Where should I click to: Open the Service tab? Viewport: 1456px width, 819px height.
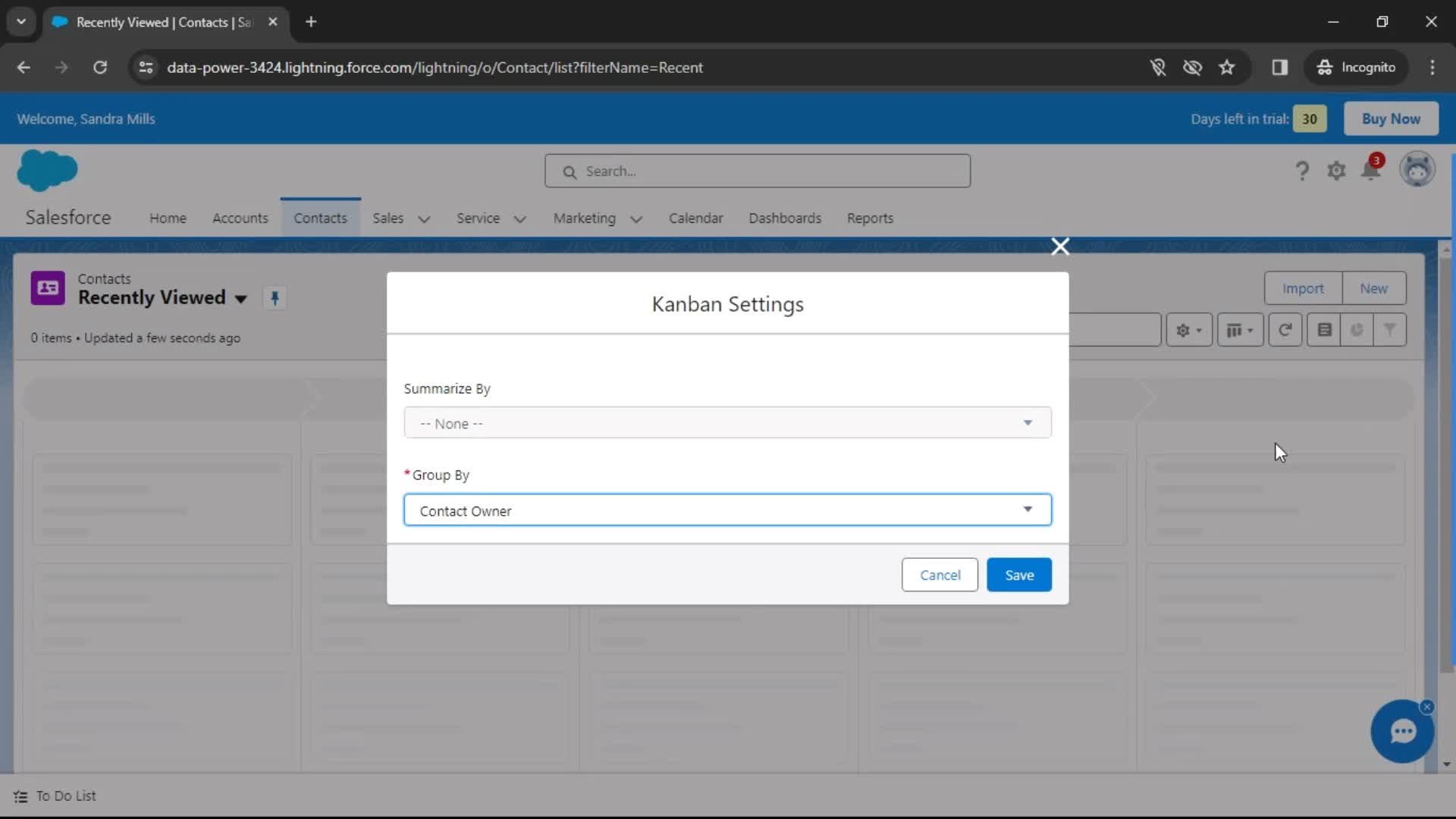coord(478,218)
